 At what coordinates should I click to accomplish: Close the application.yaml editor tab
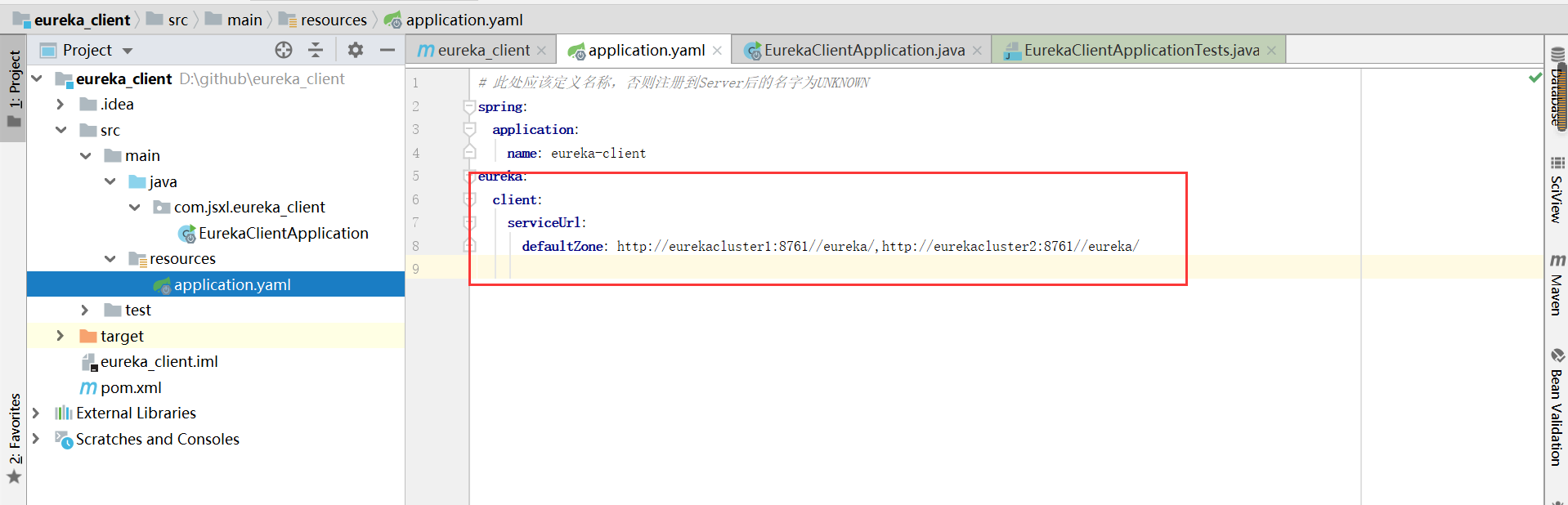717,51
